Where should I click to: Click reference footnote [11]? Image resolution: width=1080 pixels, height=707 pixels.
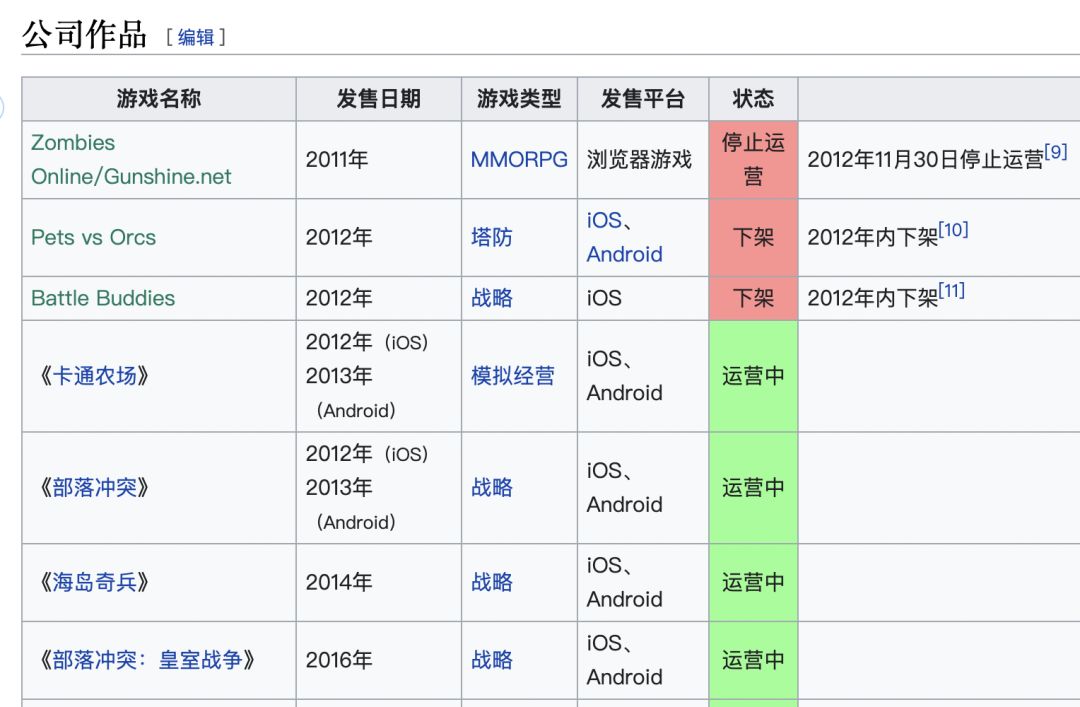(951, 291)
